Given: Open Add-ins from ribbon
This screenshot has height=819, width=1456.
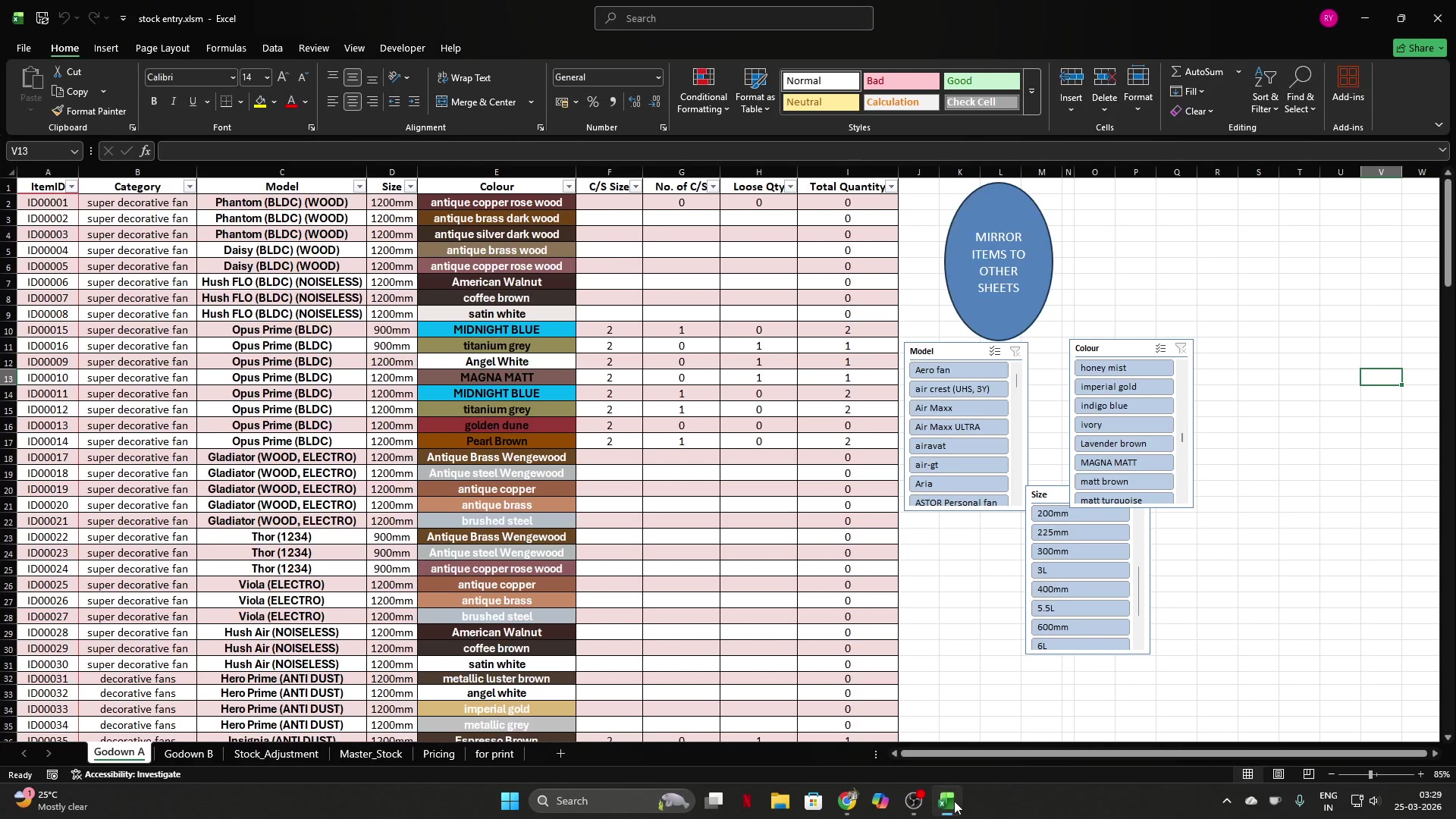Looking at the screenshot, I should [x=1348, y=83].
